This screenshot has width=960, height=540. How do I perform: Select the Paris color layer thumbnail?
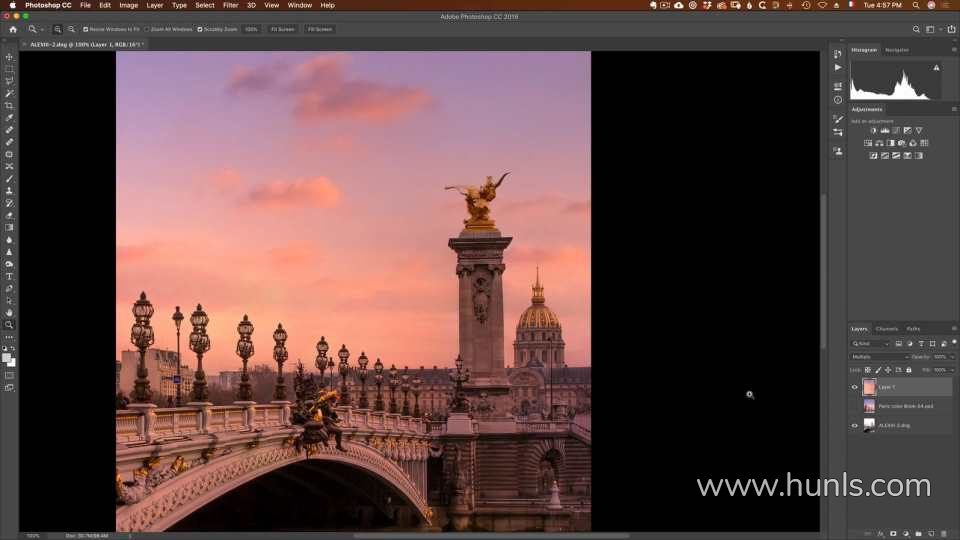[869, 406]
